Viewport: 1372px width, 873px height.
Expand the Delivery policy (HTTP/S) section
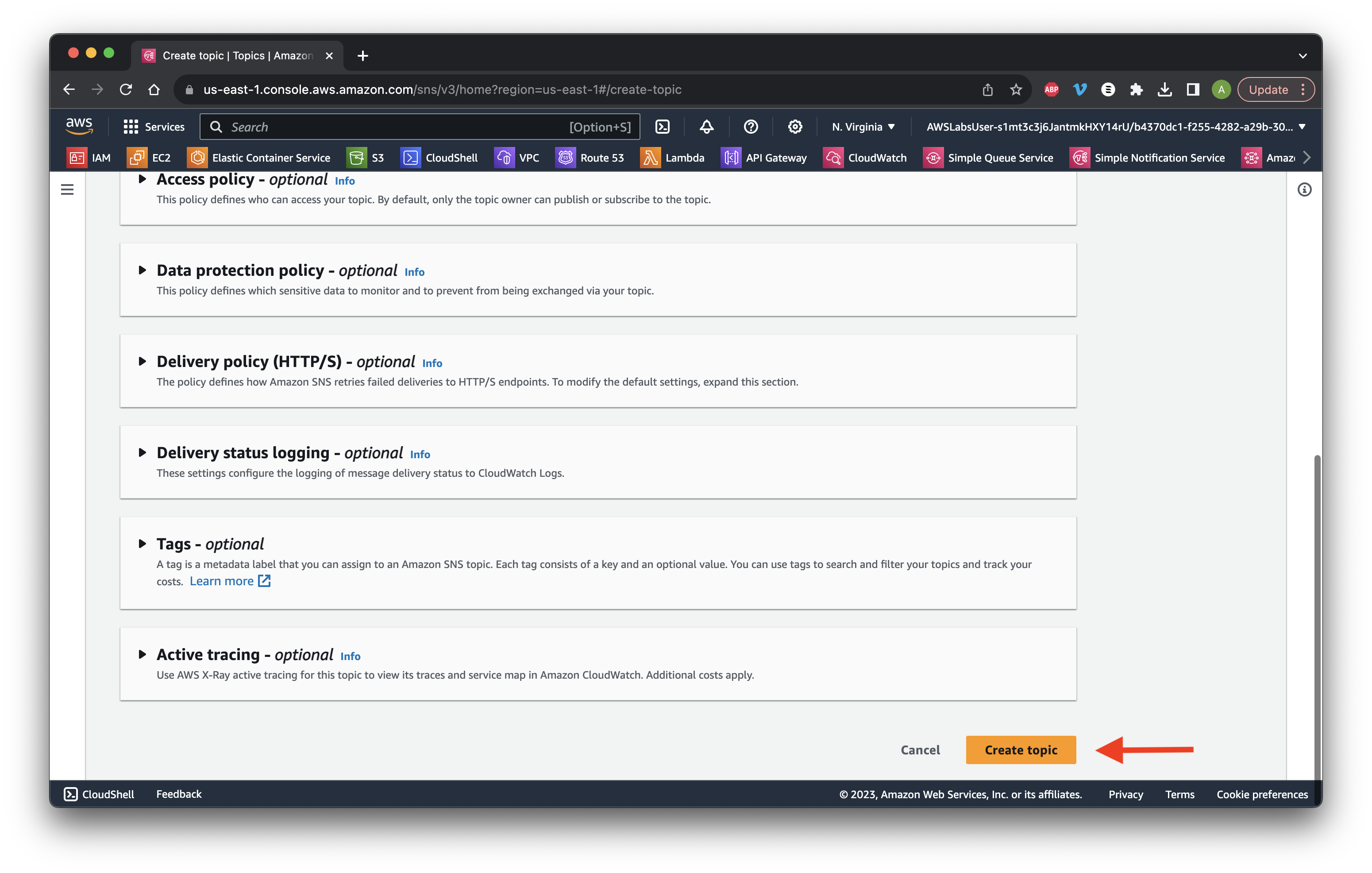tap(143, 361)
